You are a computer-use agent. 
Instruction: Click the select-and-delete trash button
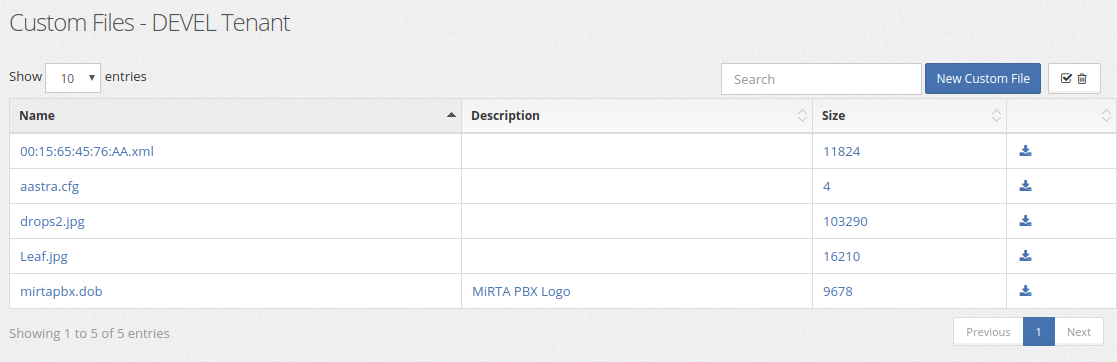pyautogui.click(x=1074, y=78)
